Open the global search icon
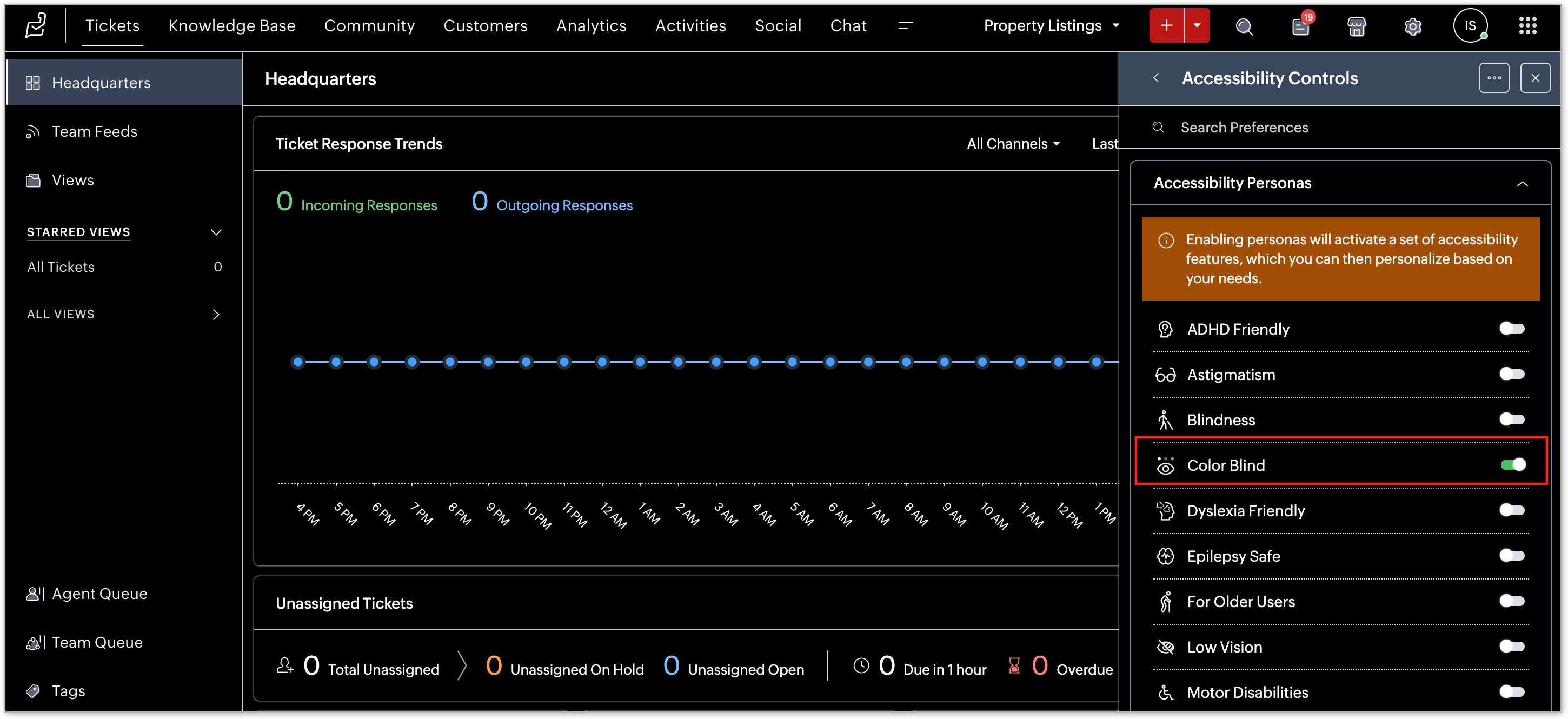 click(1244, 26)
